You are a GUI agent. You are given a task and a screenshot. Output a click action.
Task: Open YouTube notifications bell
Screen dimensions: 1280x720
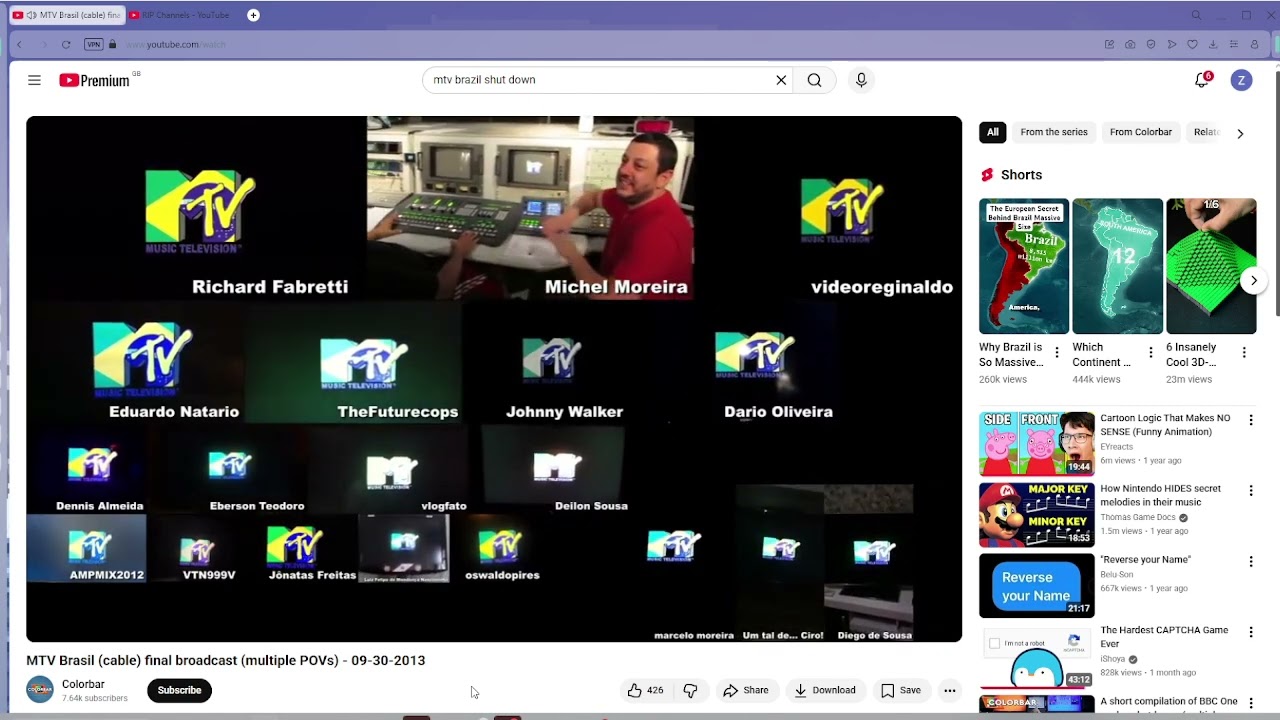pyautogui.click(x=1202, y=80)
